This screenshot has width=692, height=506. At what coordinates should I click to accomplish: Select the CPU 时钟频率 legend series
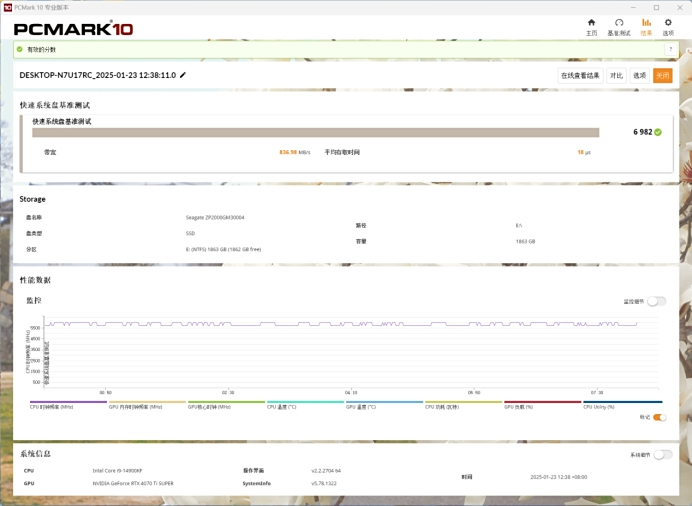68,406
